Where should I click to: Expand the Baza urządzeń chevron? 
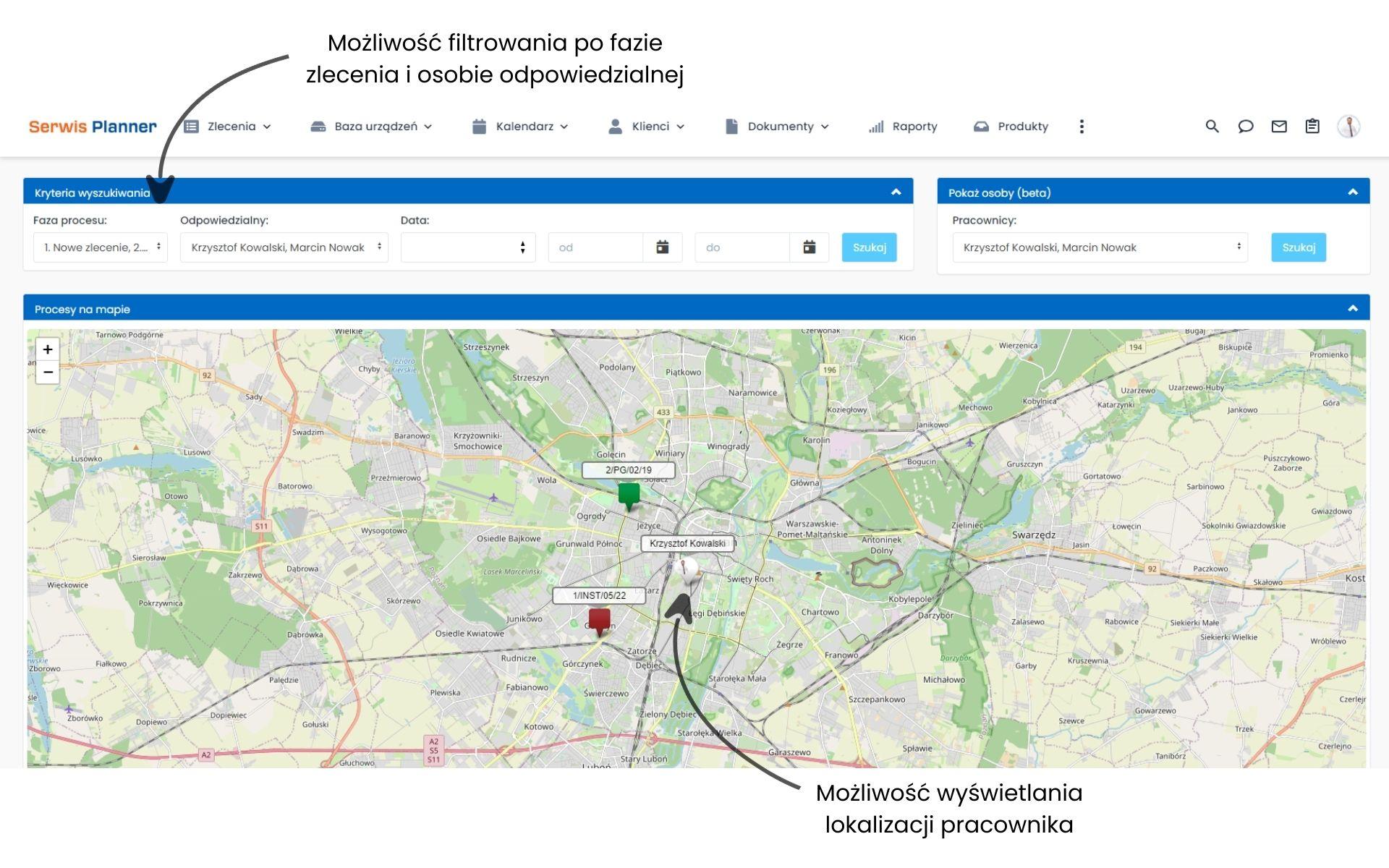point(428,127)
